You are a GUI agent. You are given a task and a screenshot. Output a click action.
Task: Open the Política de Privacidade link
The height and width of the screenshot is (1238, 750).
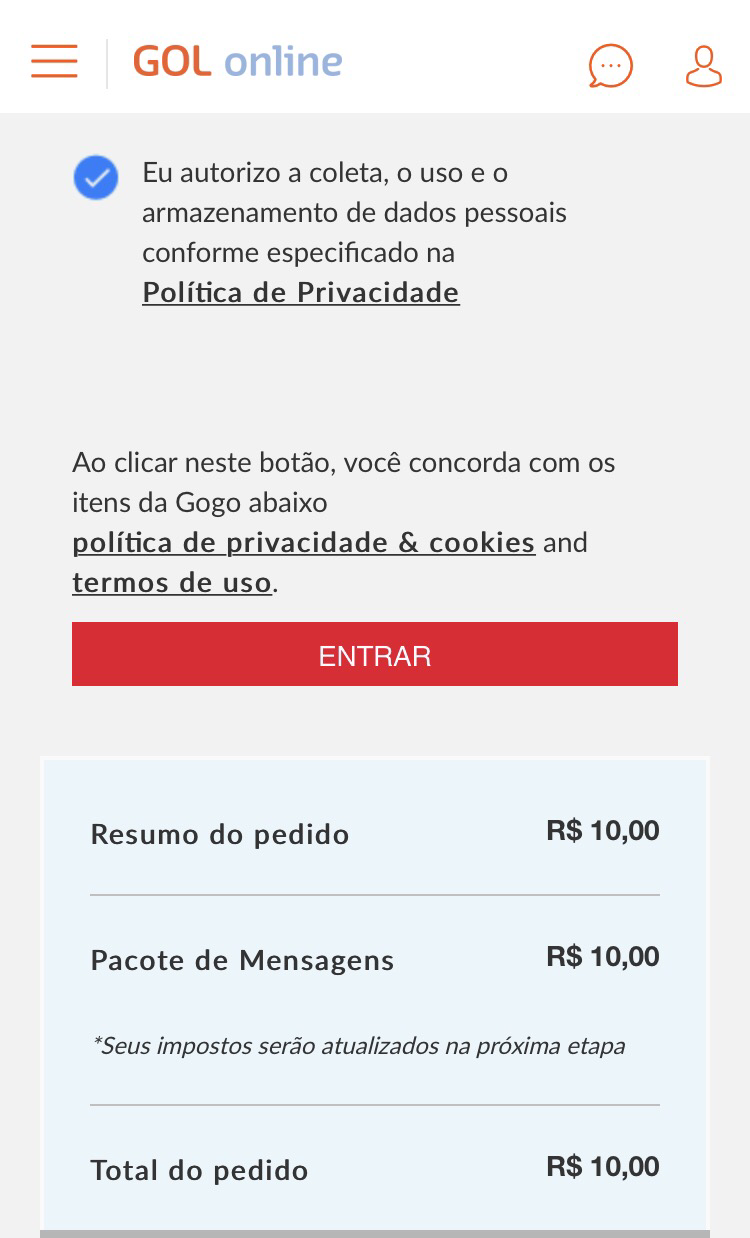pos(300,293)
